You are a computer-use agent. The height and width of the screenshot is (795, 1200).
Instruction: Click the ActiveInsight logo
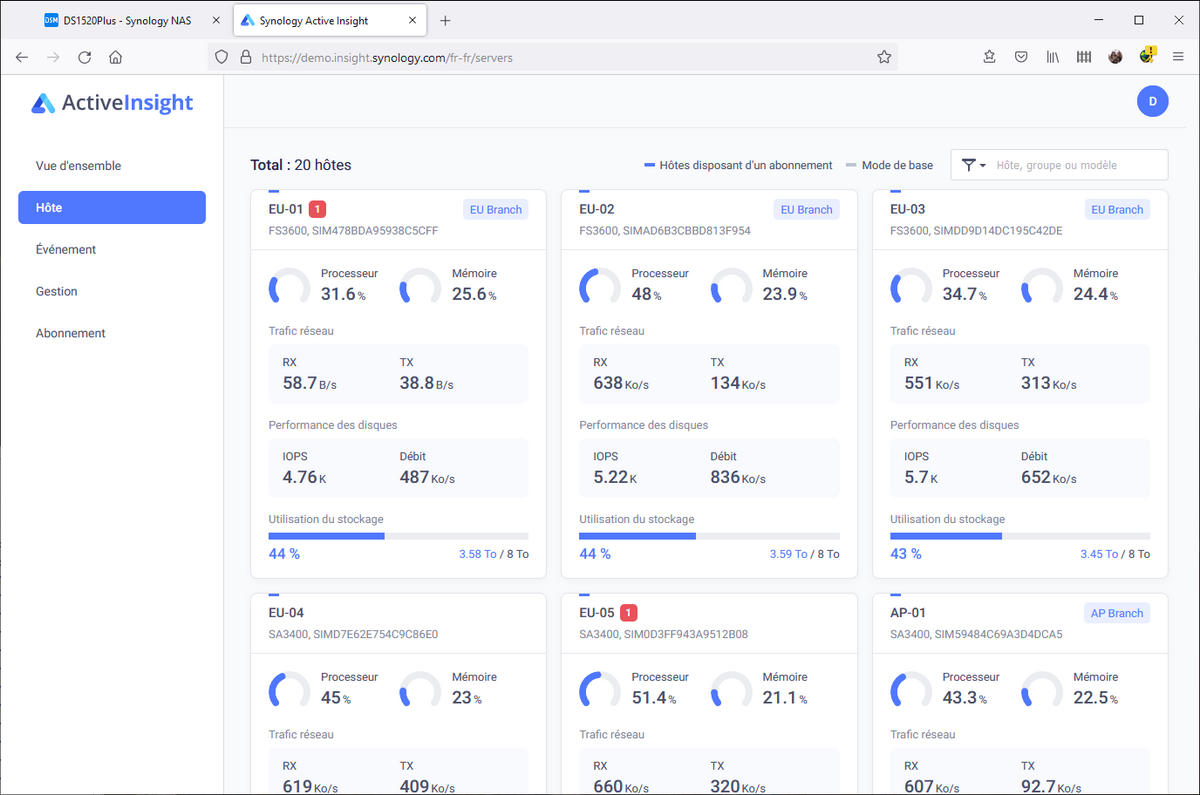(112, 102)
